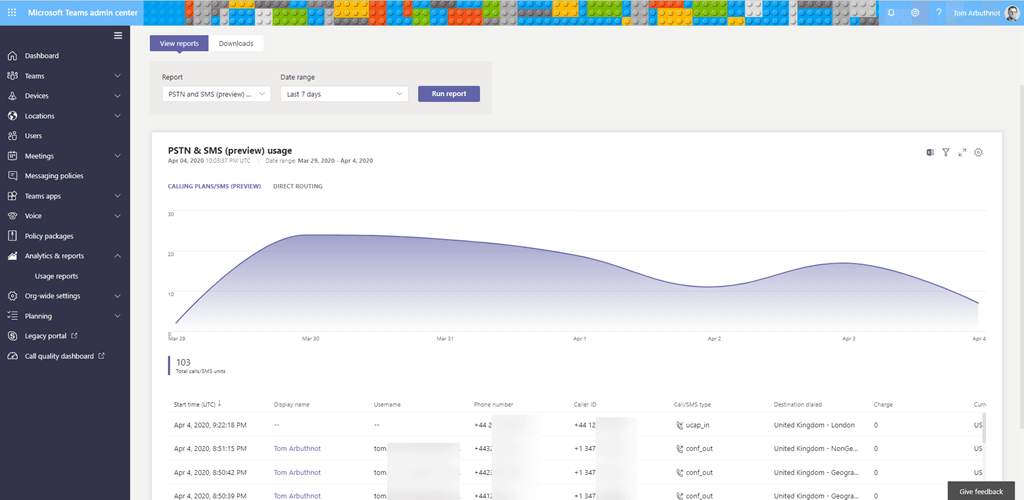
Task: Switch to the Downloads tab
Action: pyautogui.click(x=236, y=43)
